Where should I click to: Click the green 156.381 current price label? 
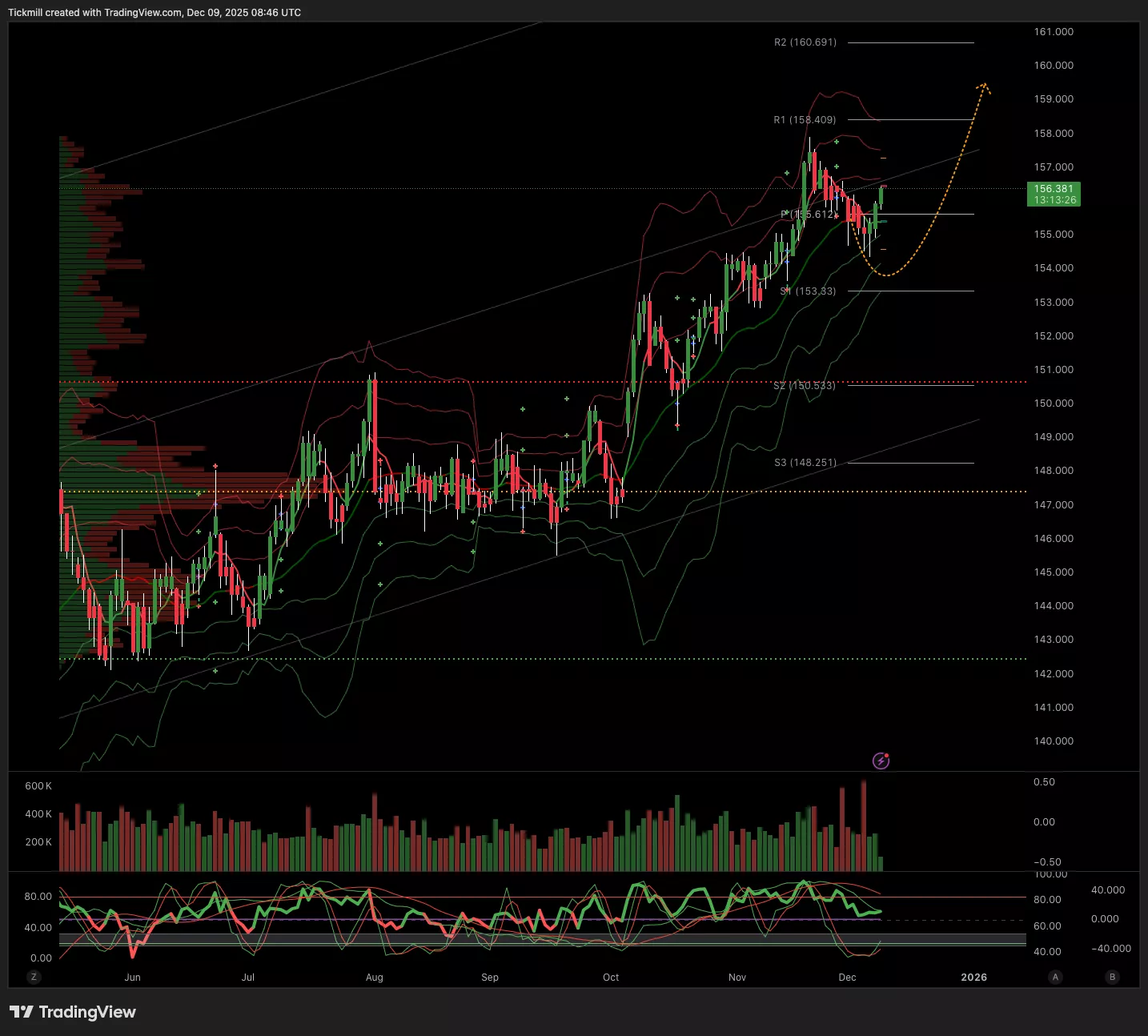point(1054,195)
